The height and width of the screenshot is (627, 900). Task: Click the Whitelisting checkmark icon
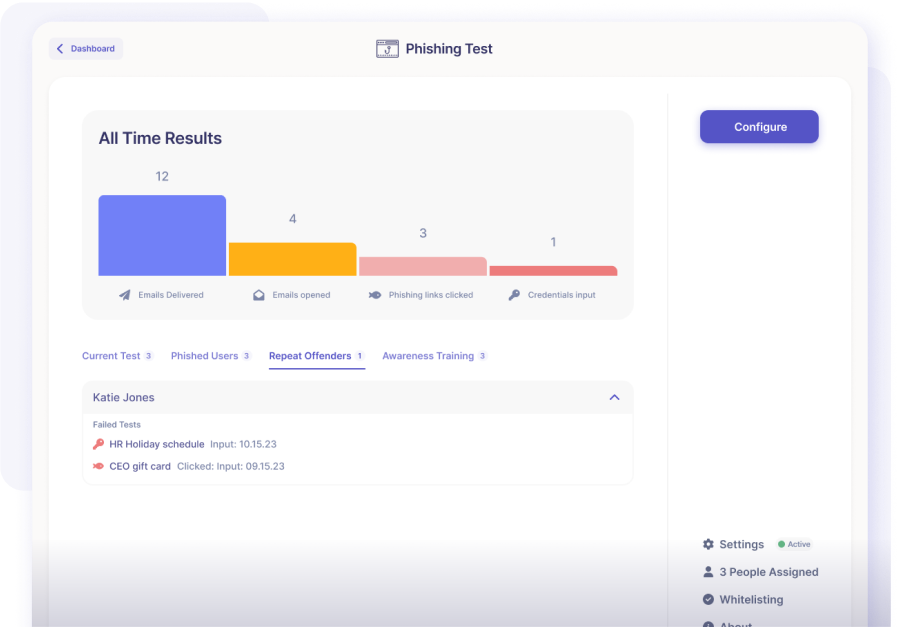[708, 599]
